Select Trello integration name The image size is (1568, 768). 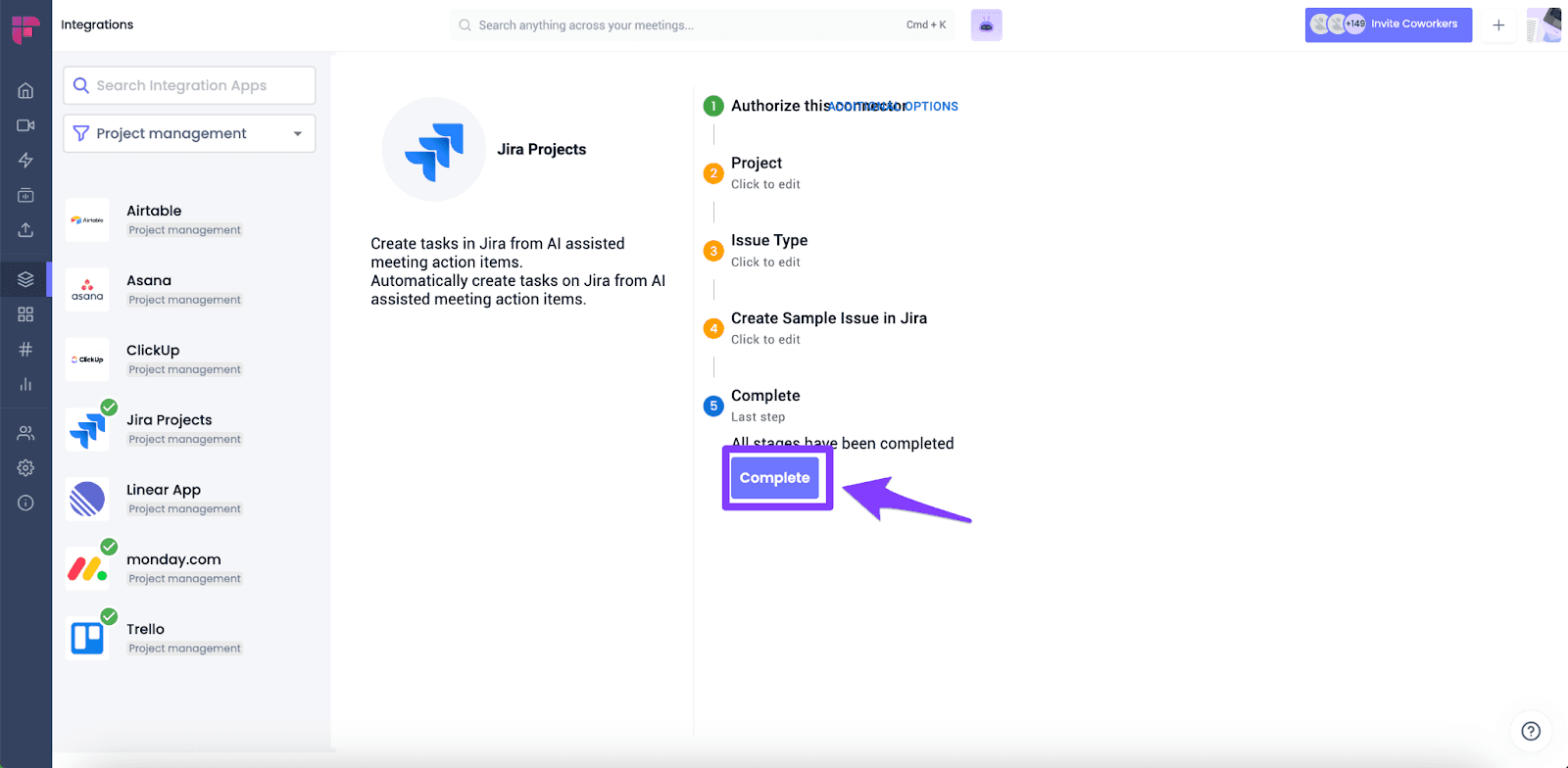(x=145, y=629)
